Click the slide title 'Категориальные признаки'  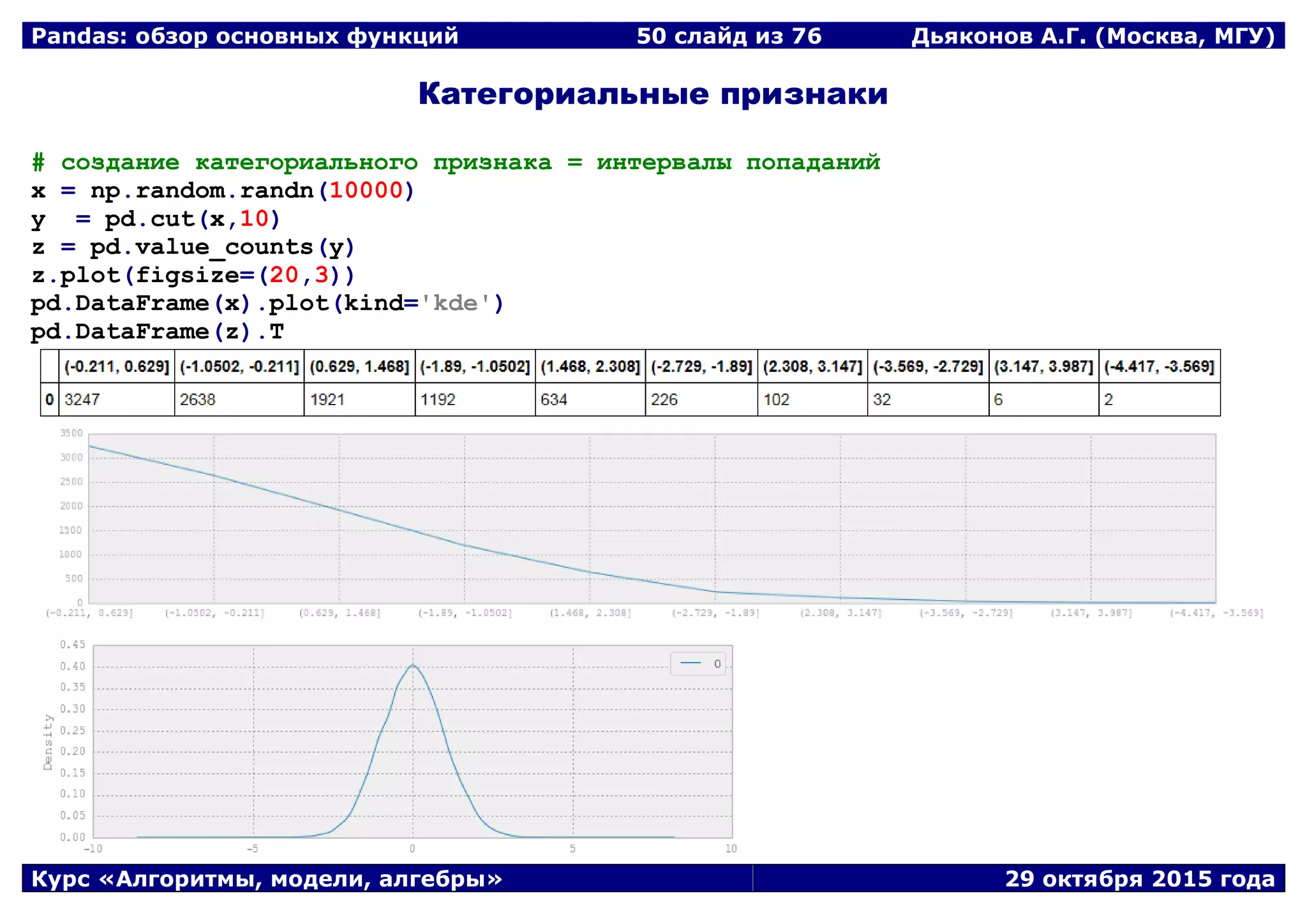coord(653,94)
